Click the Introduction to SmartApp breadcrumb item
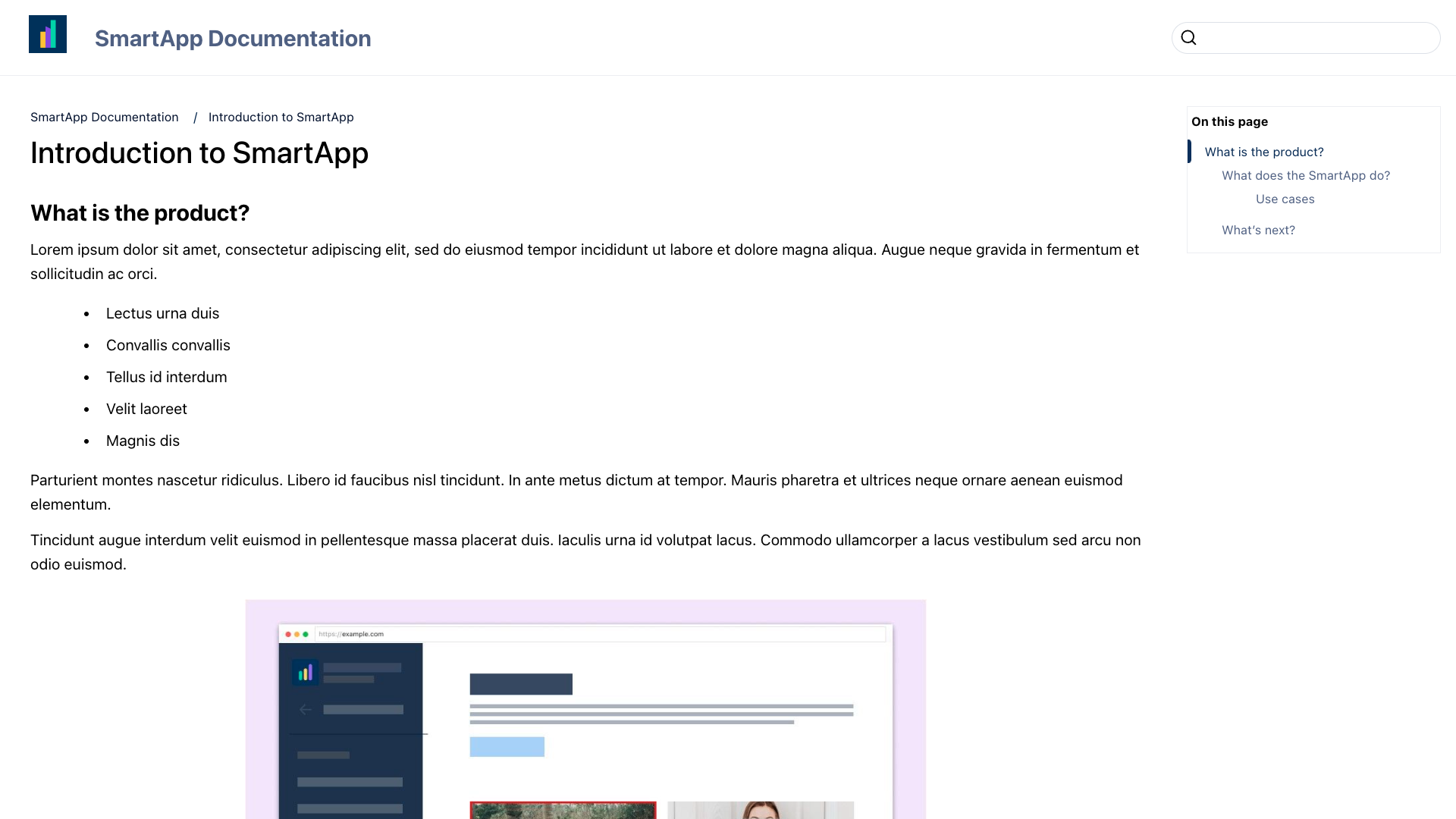Image resolution: width=1456 pixels, height=819 pixels. (x=281, y=117)
